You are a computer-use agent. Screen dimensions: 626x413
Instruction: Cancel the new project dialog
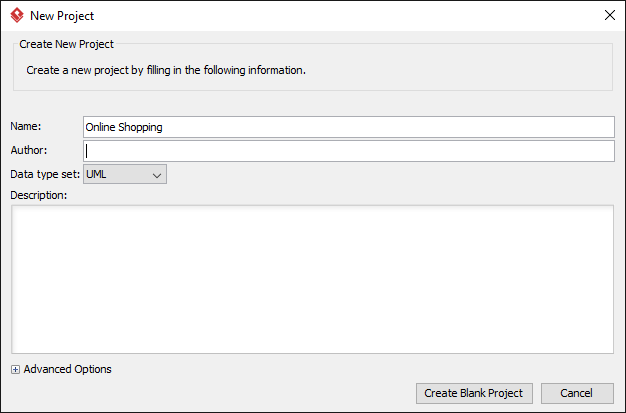577,393
